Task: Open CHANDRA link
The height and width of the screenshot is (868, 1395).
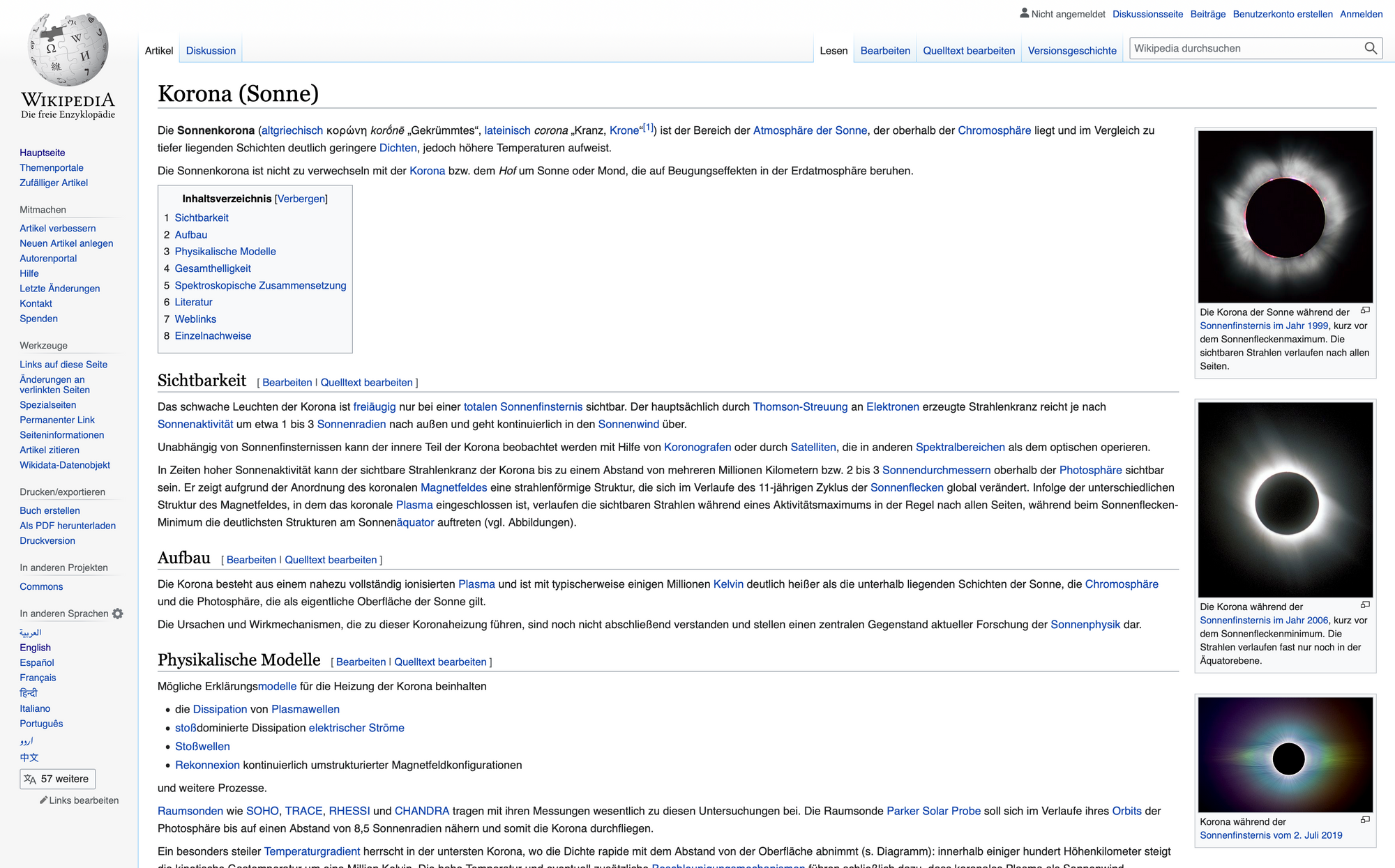Action: [x=422, y=811]
